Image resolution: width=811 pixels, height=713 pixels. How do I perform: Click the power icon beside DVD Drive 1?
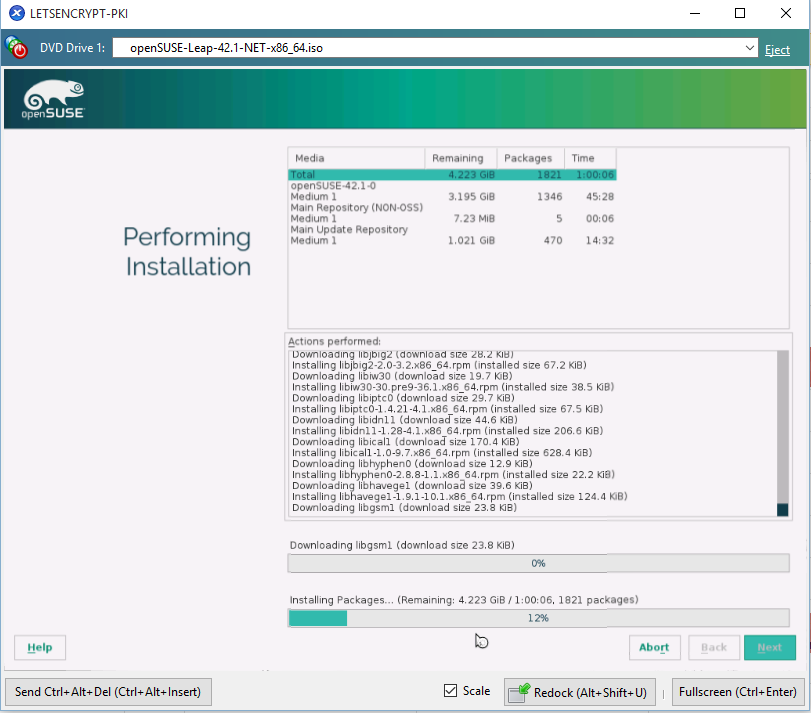[x=17, y=48]
